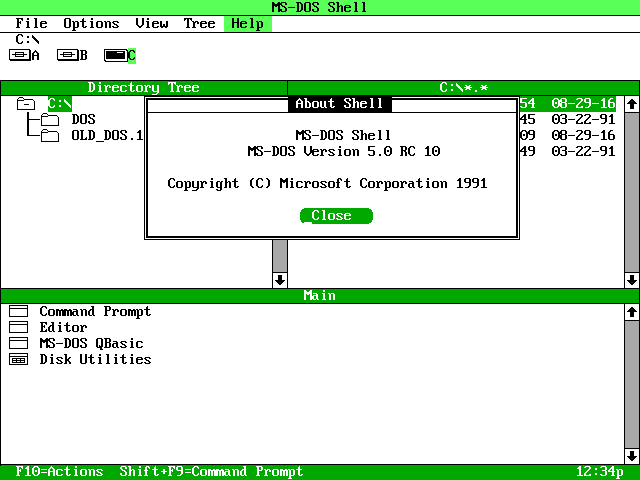This screenshot has height=480, width=640.
Task: Click the DOS folder icon
Action: [x=50, y=120]
